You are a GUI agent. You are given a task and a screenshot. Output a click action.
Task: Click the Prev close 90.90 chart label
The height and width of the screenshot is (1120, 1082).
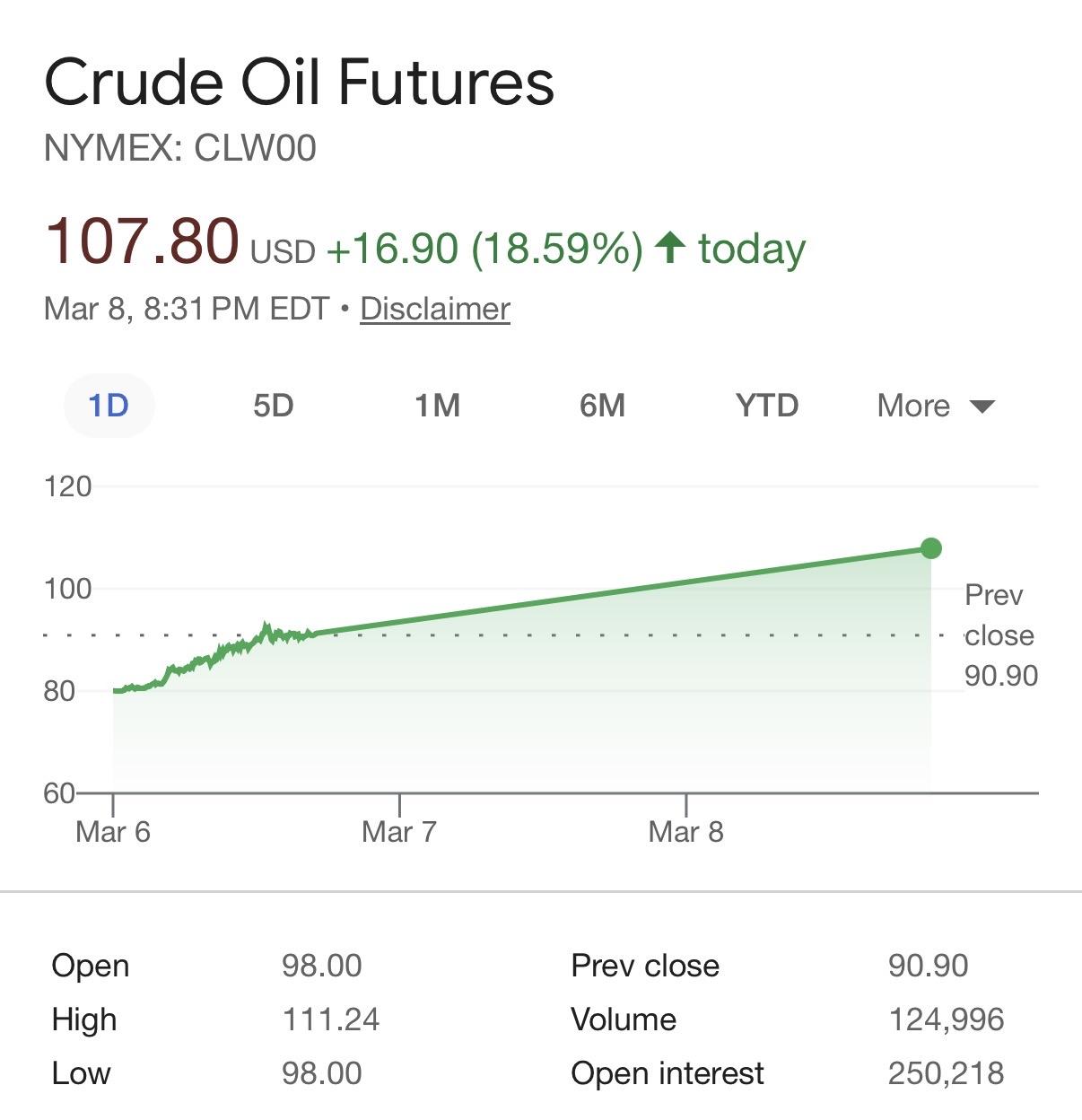[999, 635]
